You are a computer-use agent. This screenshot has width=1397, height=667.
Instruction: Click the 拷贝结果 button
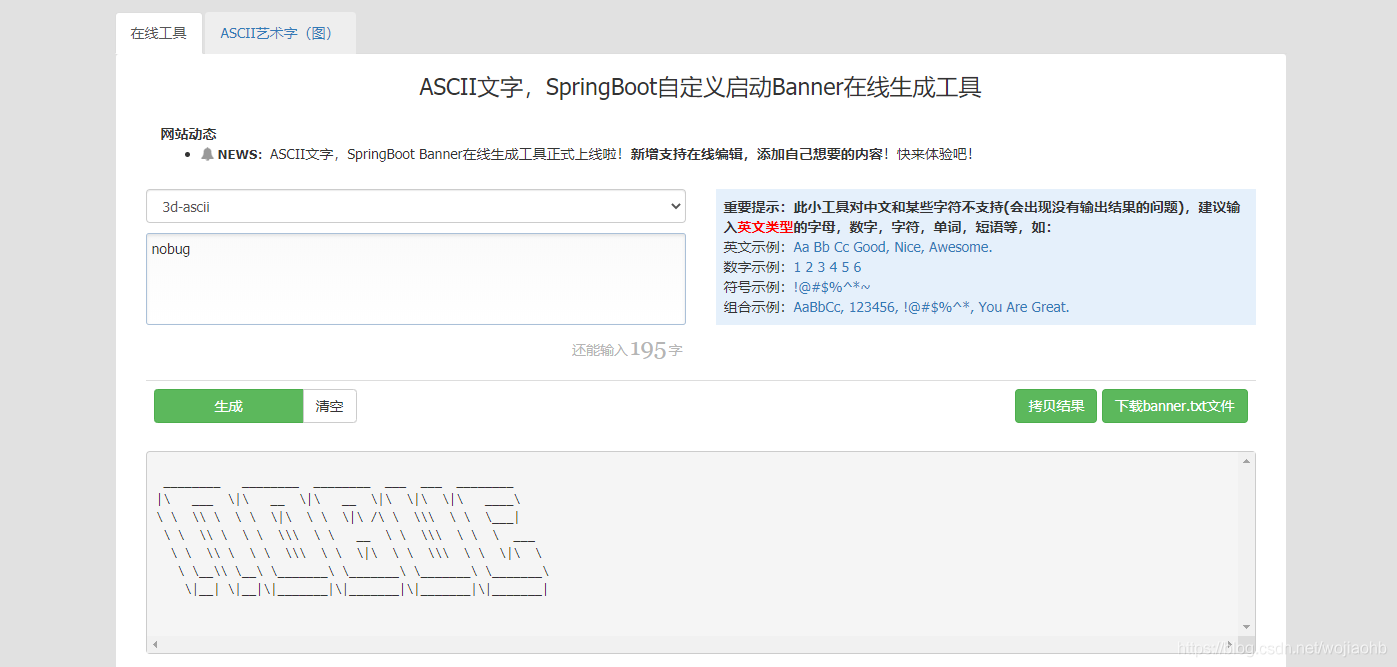(x=1056, y=406)
